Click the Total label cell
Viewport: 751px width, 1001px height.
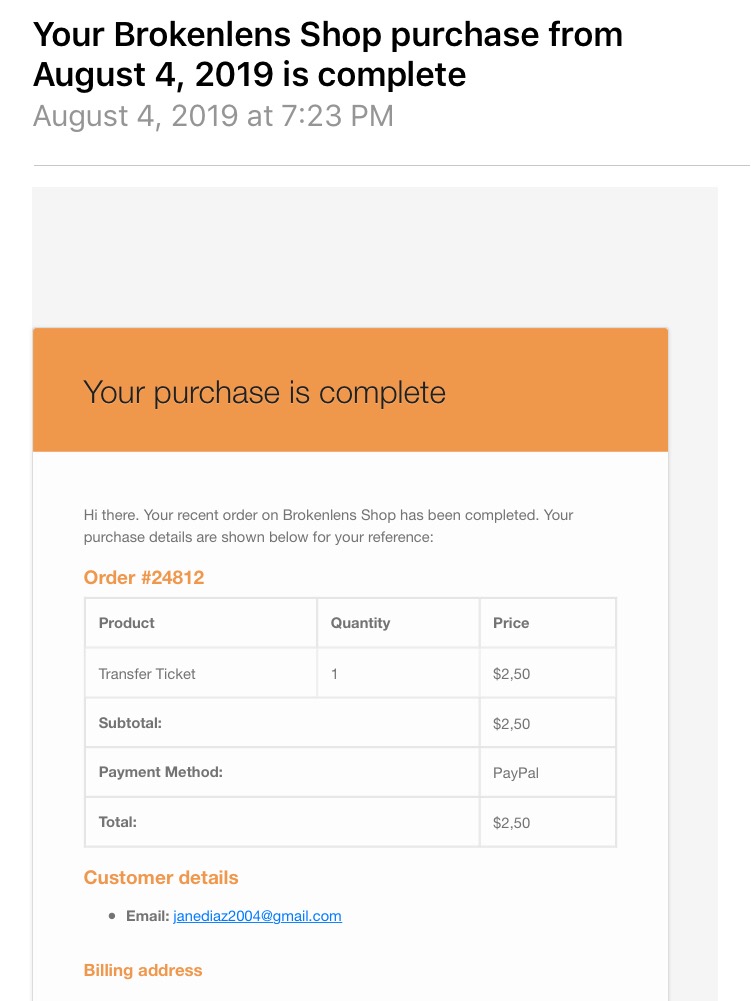coord(282,822)
